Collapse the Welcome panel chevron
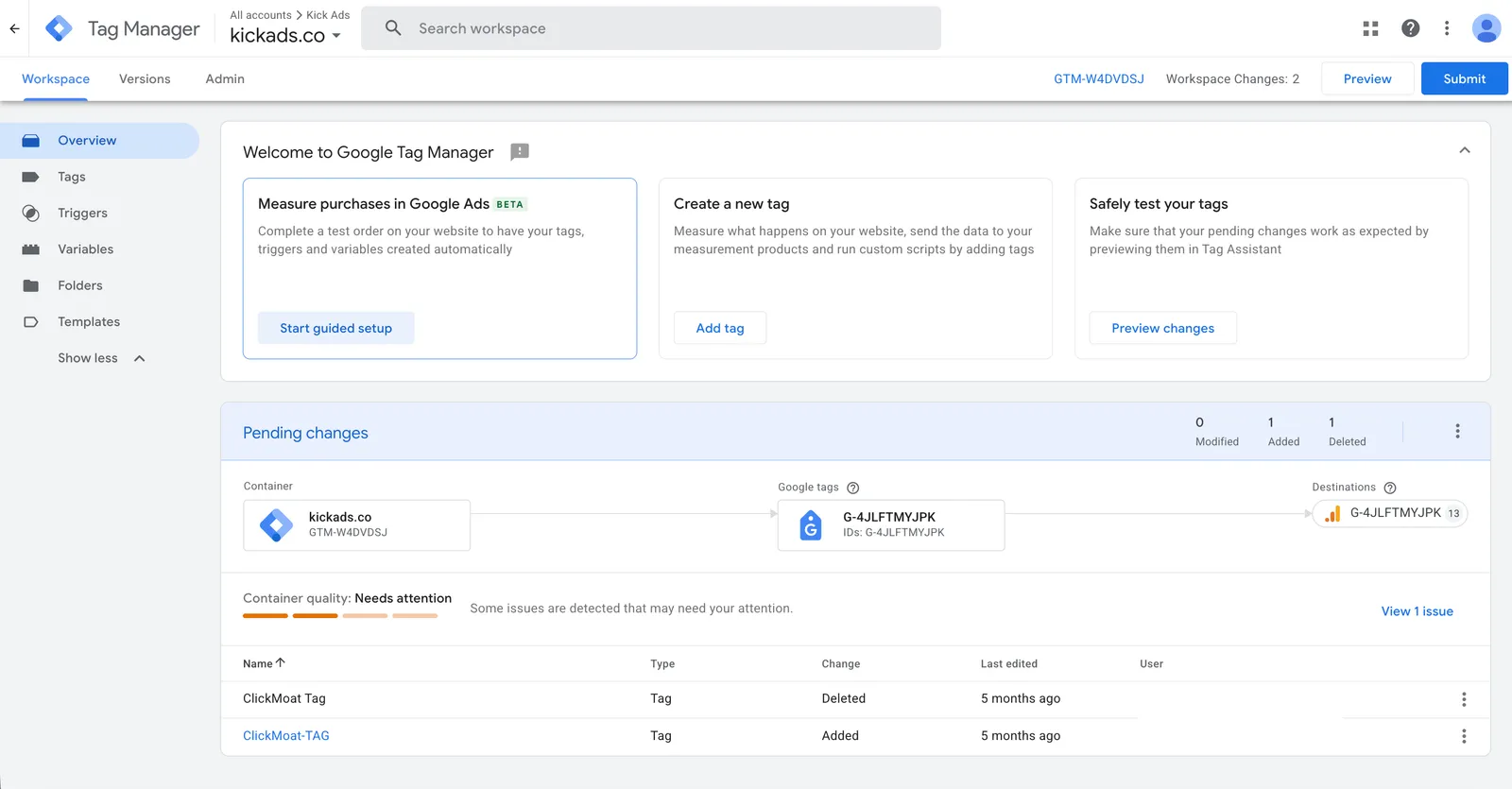This screenshot has width=1512, height=789. 1465,150
